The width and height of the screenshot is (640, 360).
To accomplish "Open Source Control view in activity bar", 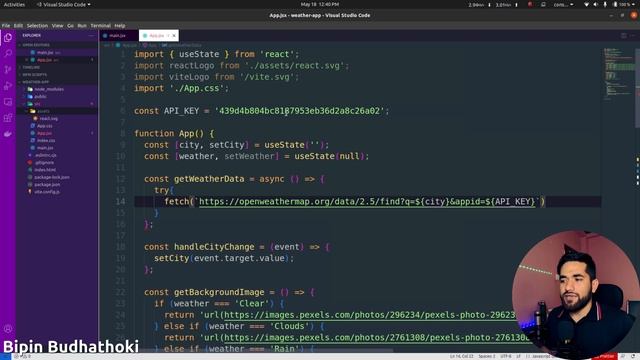I will point(8,69).
